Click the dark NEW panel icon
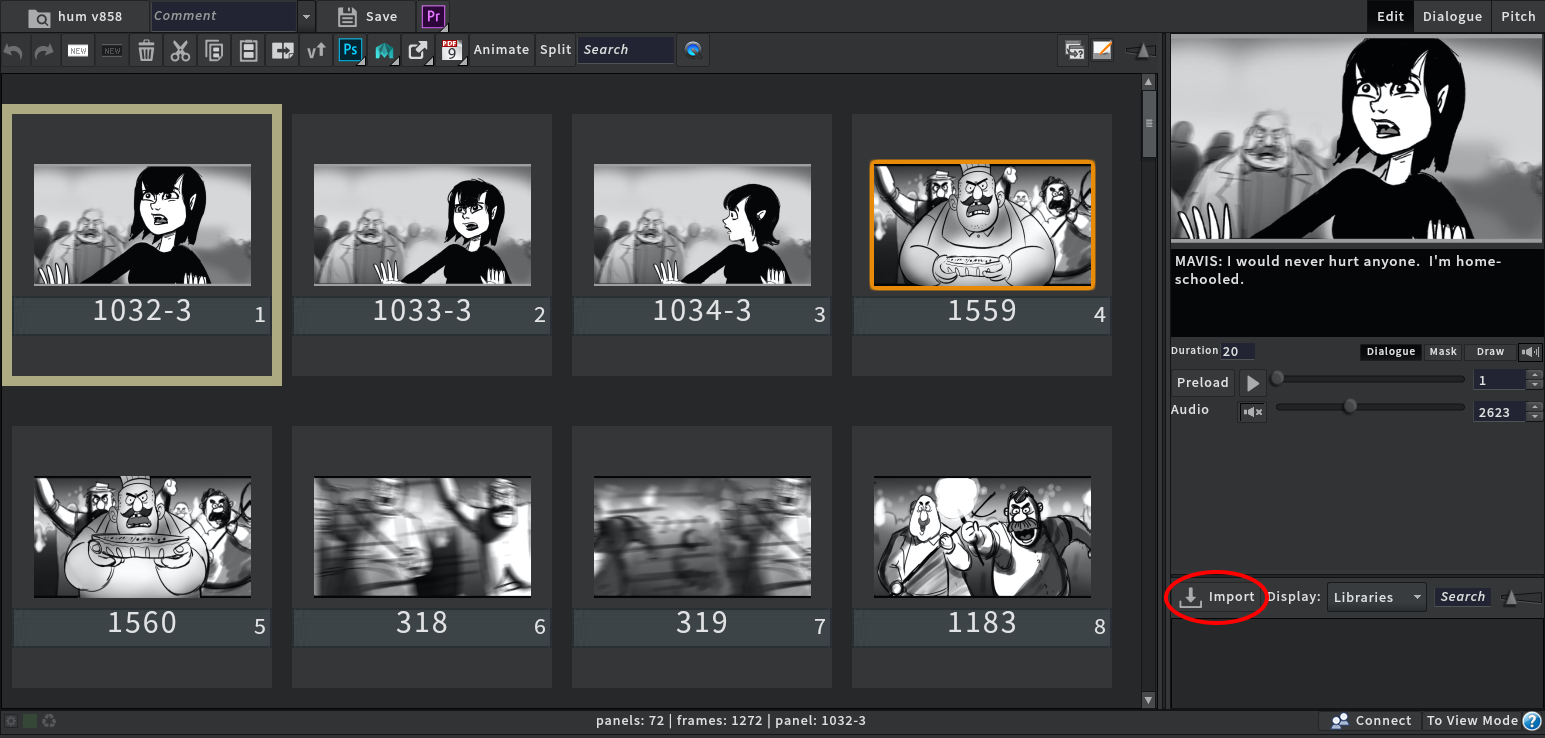This screenshot has width=1545, height=738. [112, 50]
